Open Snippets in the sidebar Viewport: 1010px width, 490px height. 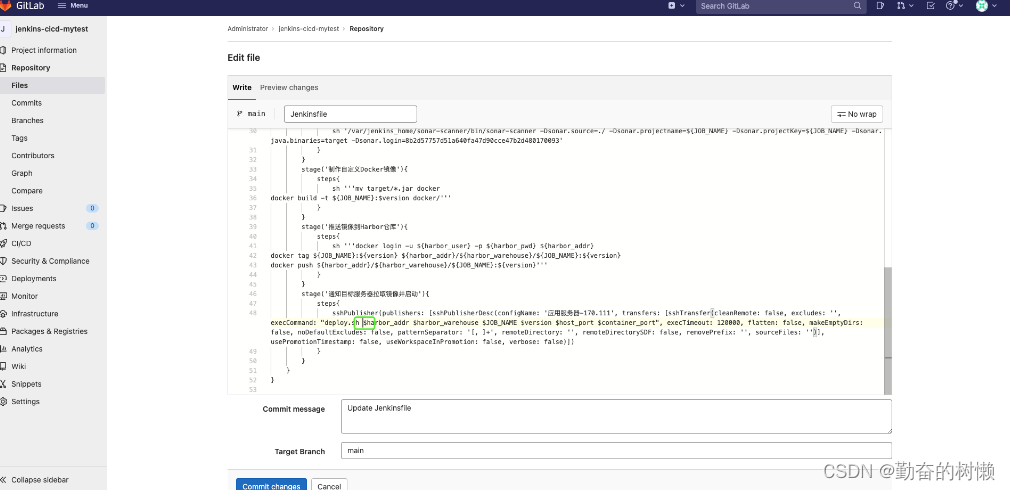(26, 384)
